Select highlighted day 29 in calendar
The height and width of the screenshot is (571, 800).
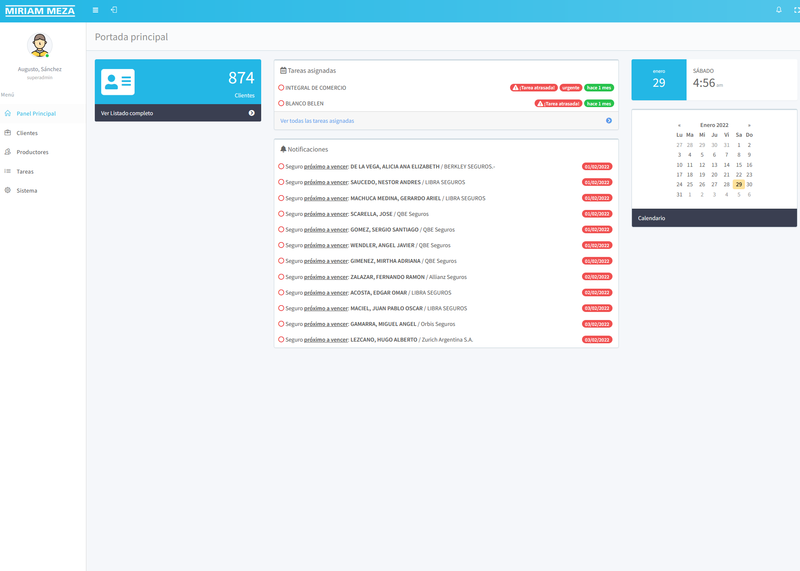coord(739,185)
